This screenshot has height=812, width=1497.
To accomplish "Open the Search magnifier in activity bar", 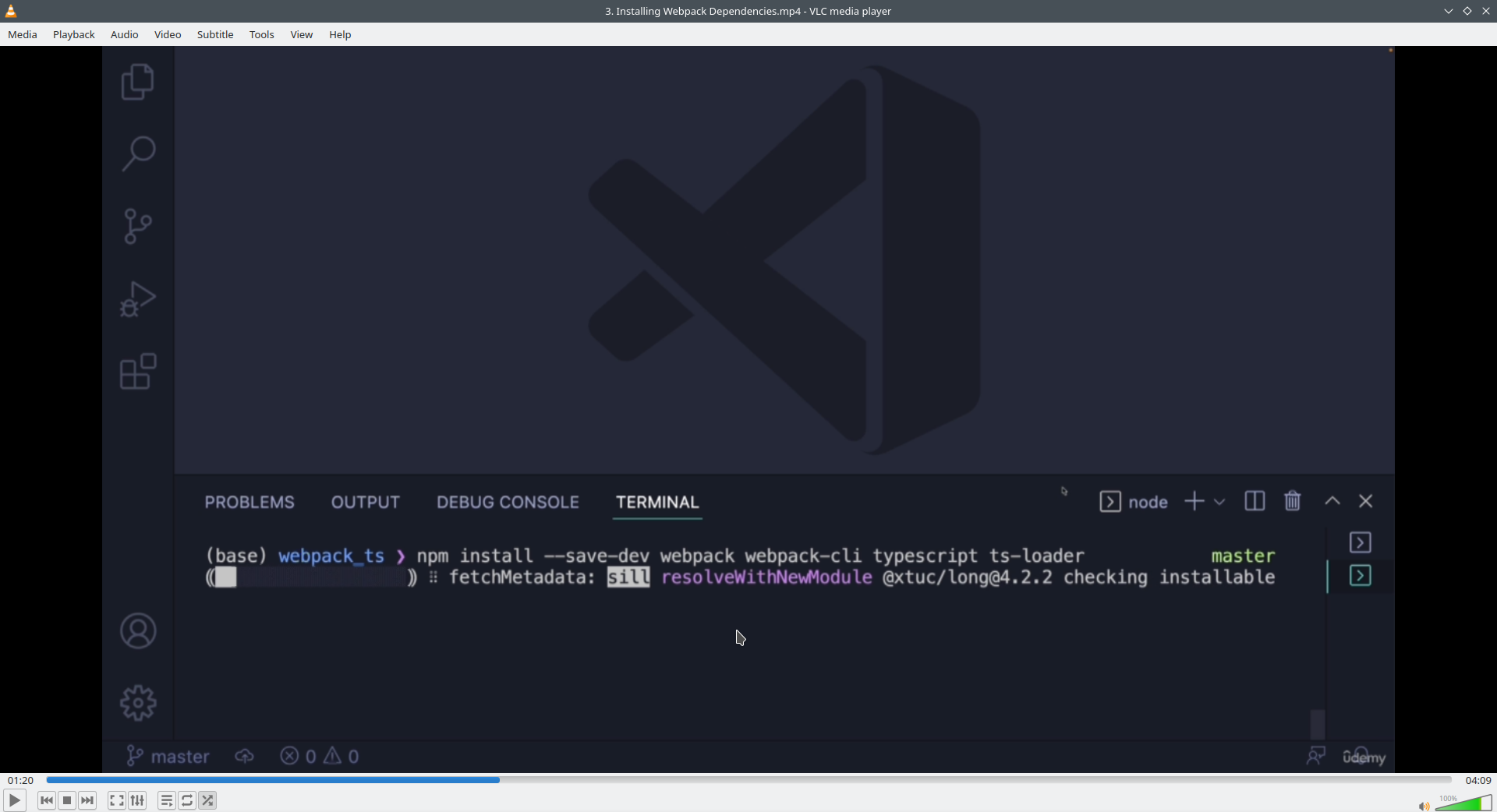I will 138,154.
